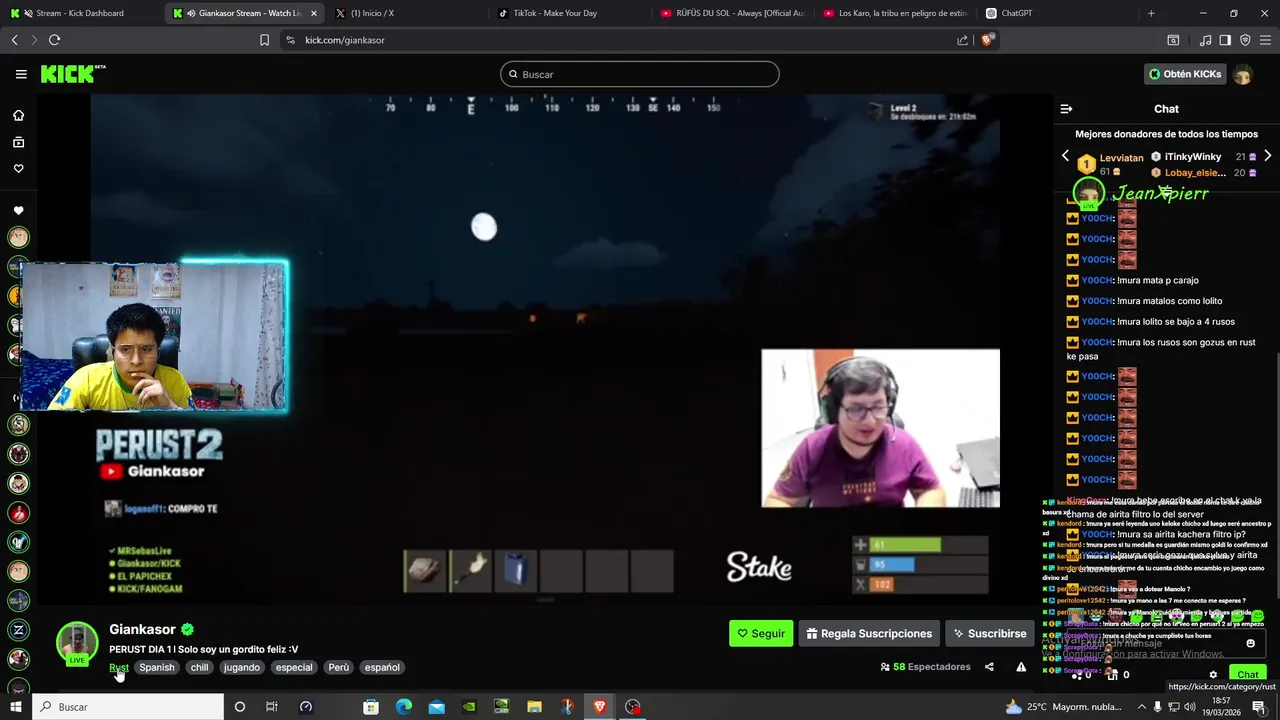
Task: Show next top donors with right chevron
Action: click(x=1267, y=156)
